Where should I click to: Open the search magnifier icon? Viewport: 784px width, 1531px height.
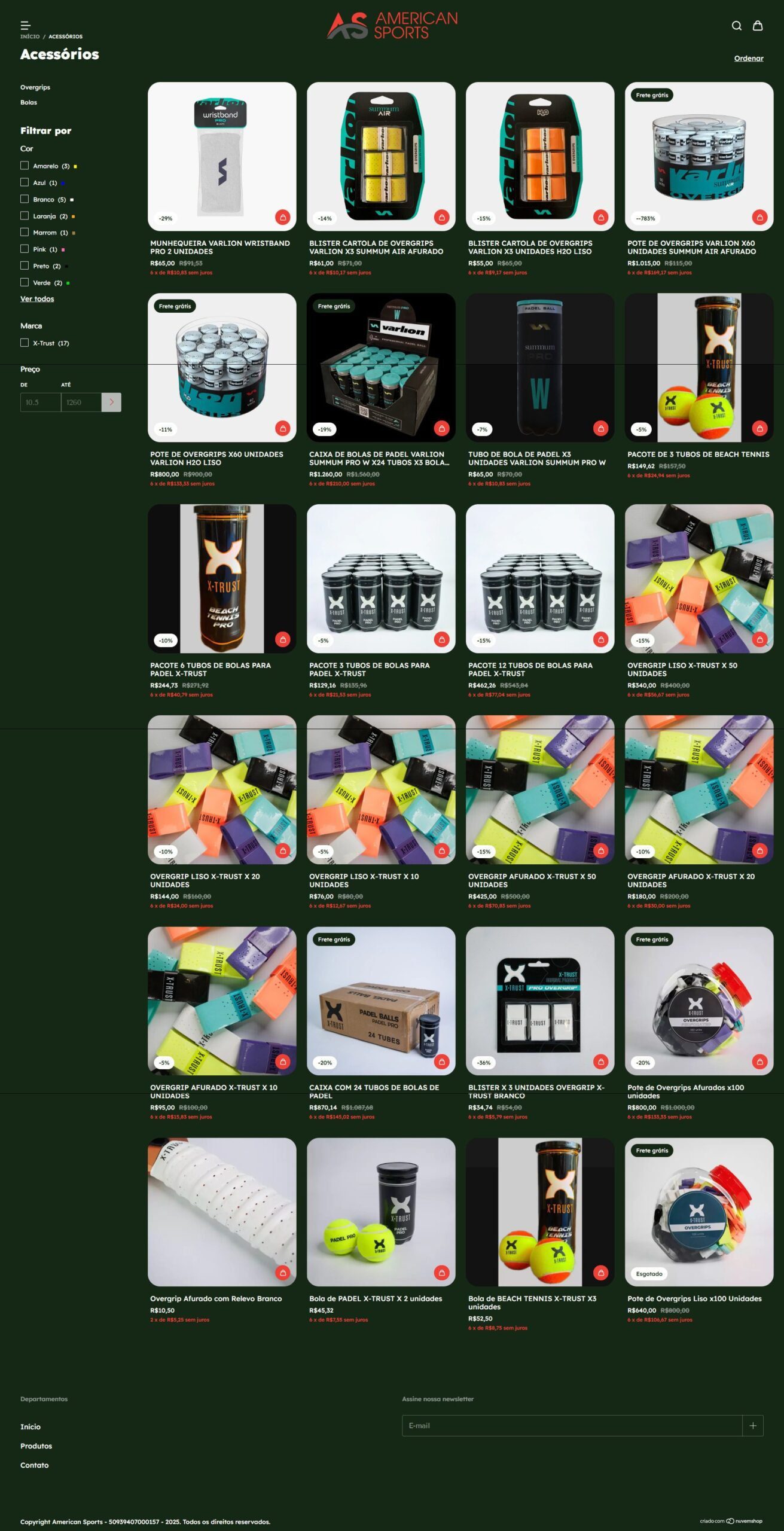pos(737,26)
